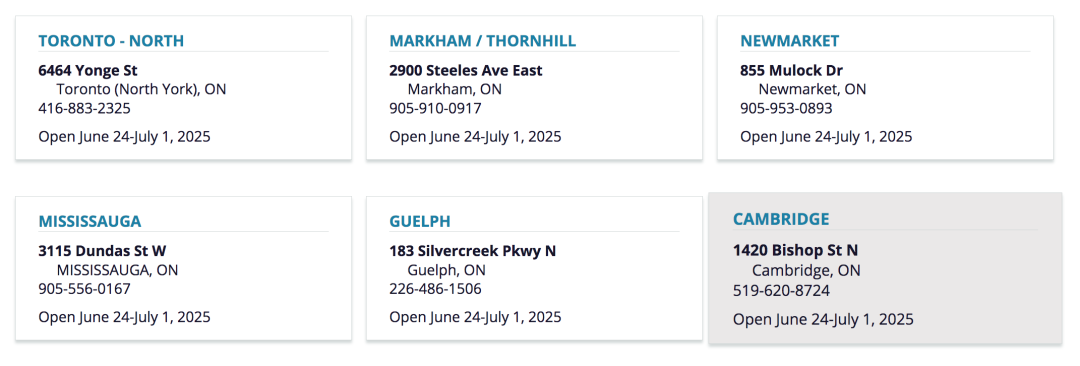The width and height of the screenshot is (1080, 366).
Task: Click the 183 Silvercreek Pkwy N address
Action: [x=472, y=251]
